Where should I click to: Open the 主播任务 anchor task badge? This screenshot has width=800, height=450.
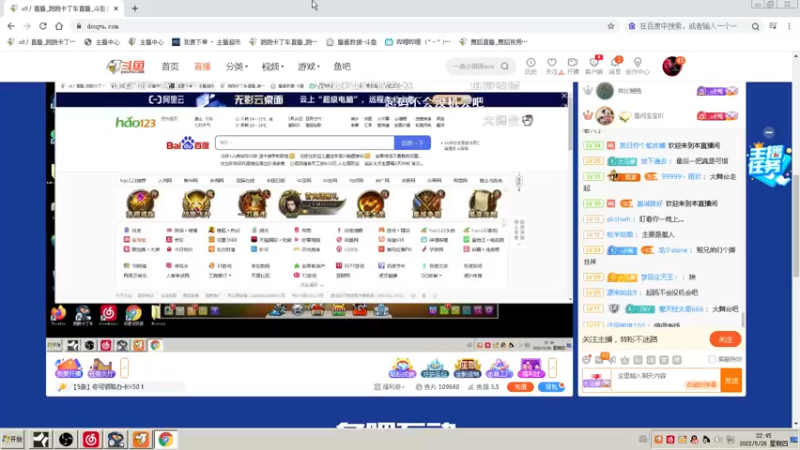769,164
